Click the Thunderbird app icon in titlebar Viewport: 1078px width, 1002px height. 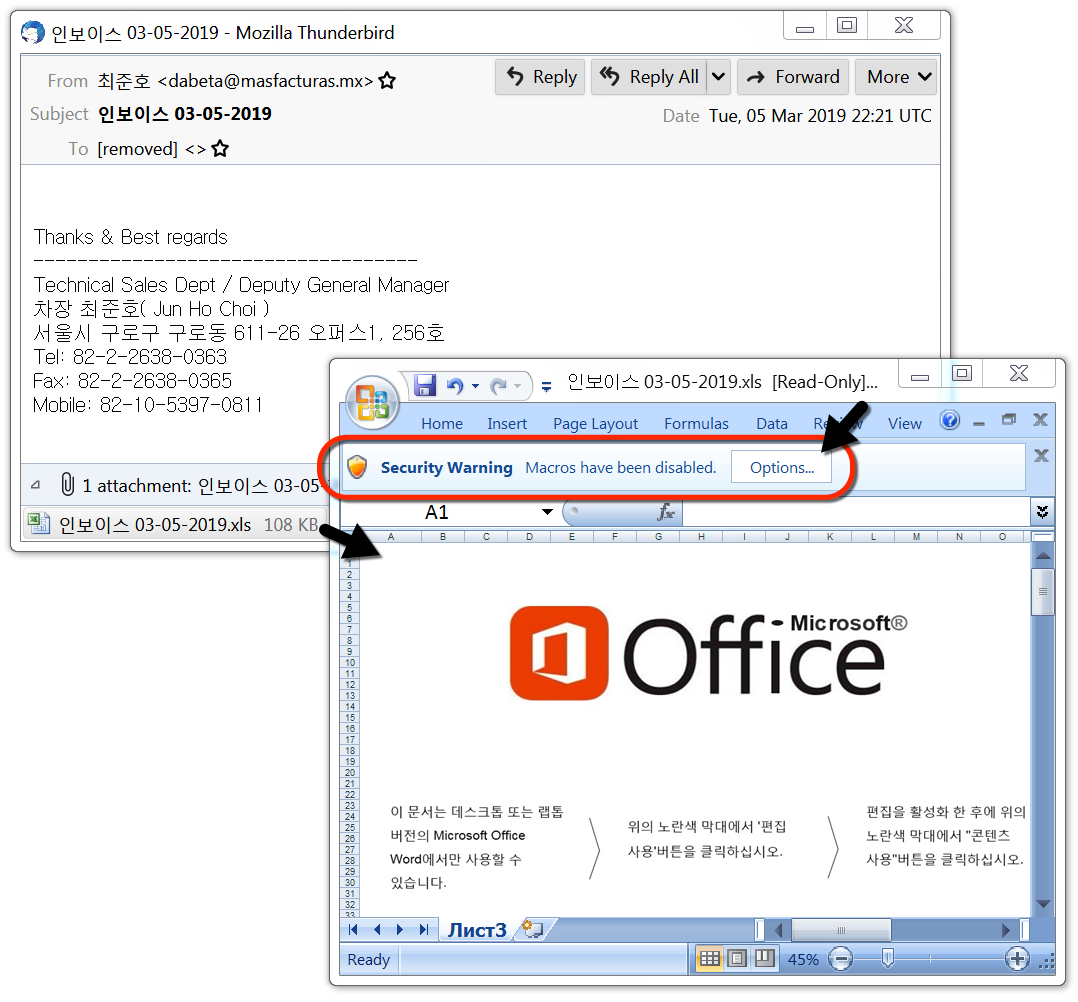[x=32, y=32]
